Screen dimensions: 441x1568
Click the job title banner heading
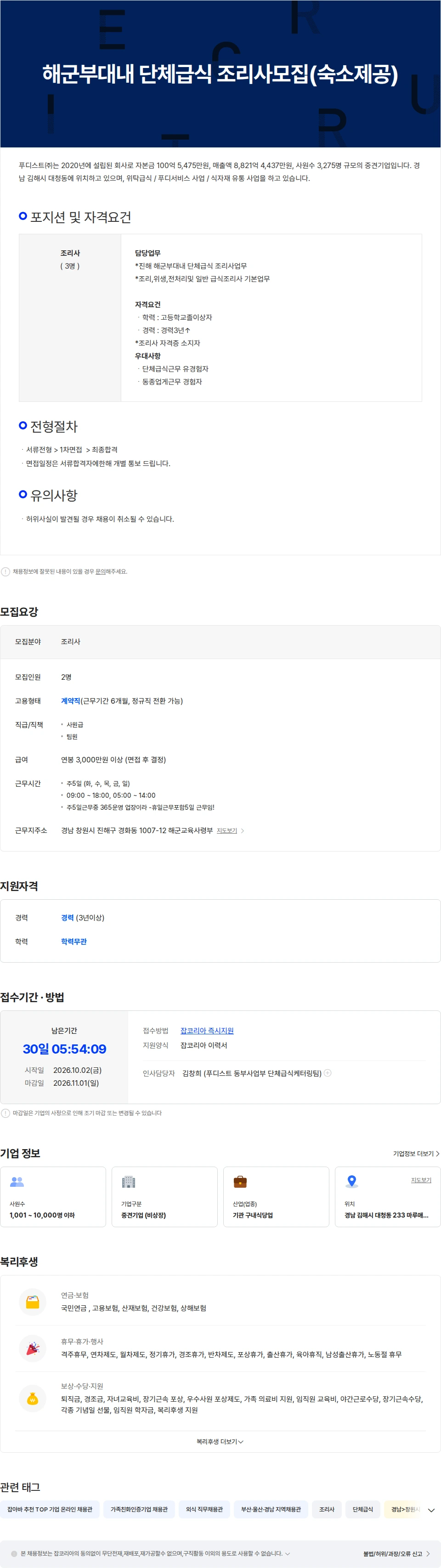click(220, 74)
